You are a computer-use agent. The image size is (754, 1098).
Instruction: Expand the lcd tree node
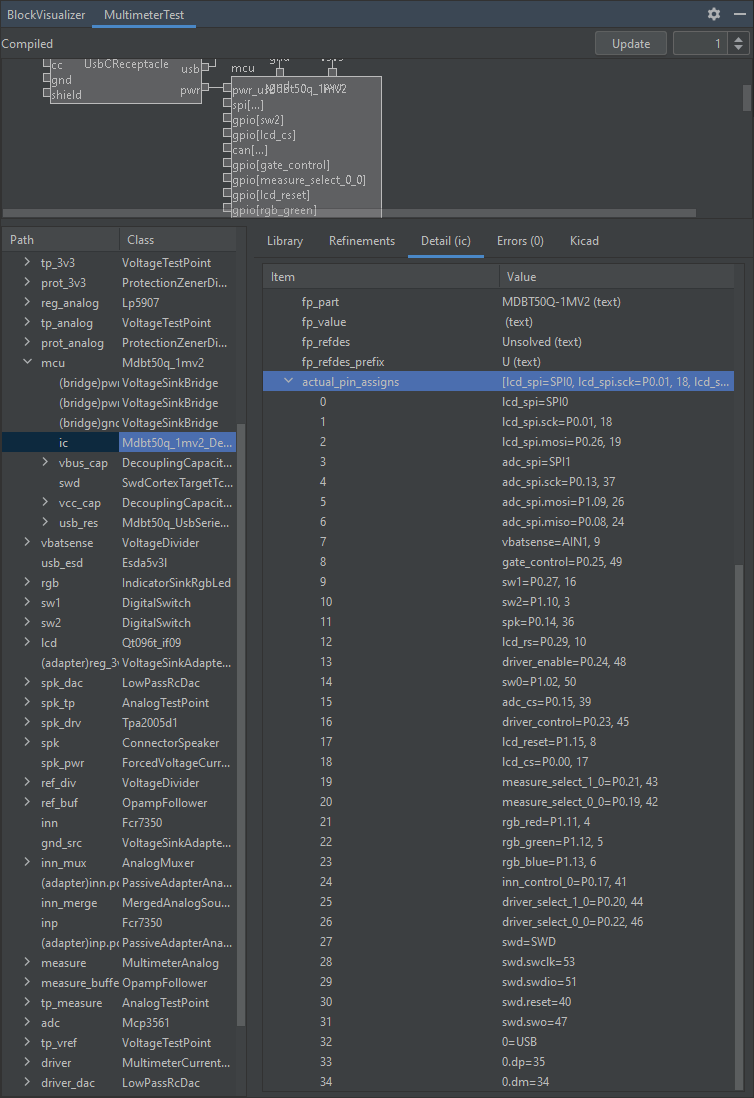27,643
